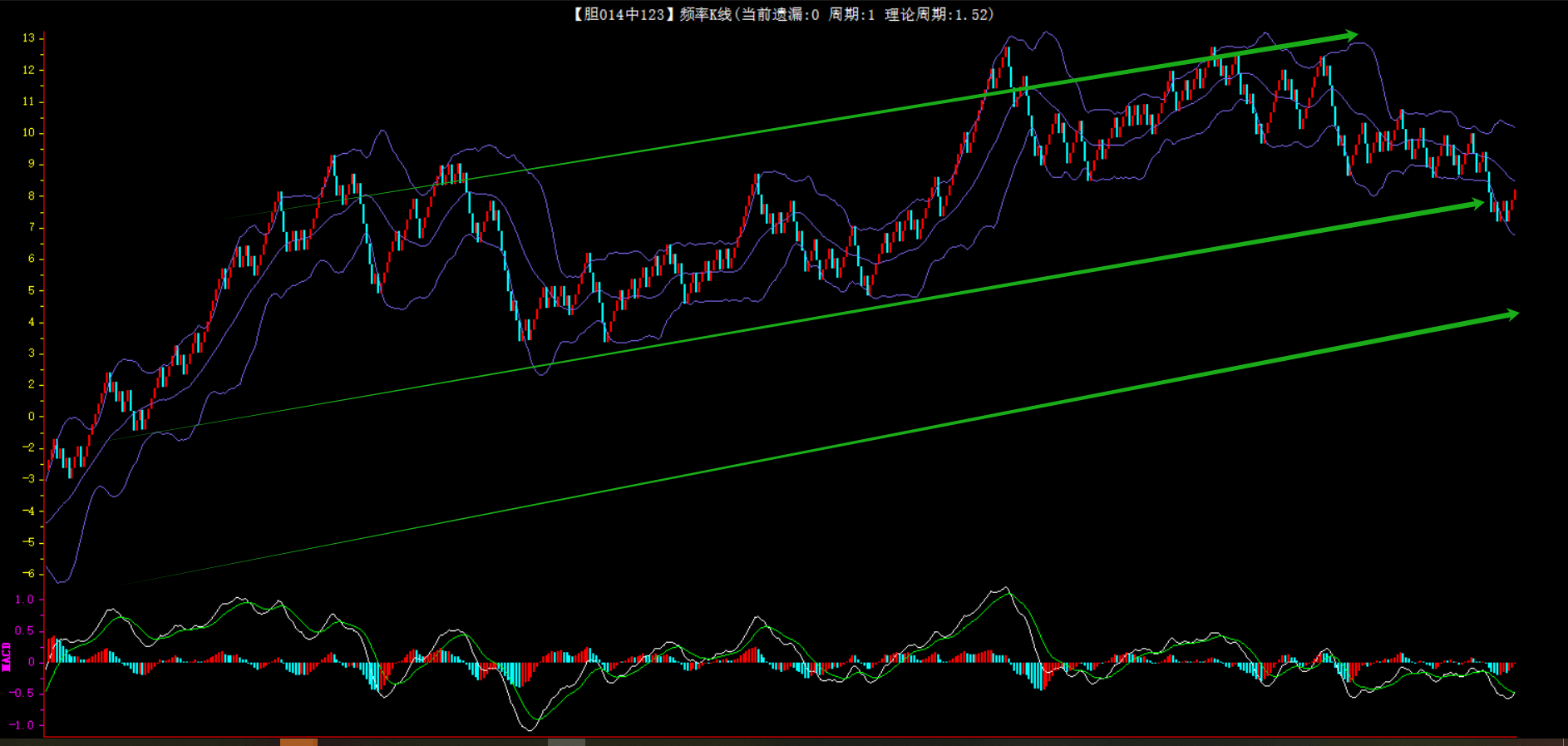The width and height of the screenshot is (1568, 746).
Task: Click the 5 label on the price axis
Action: point(32,290)
